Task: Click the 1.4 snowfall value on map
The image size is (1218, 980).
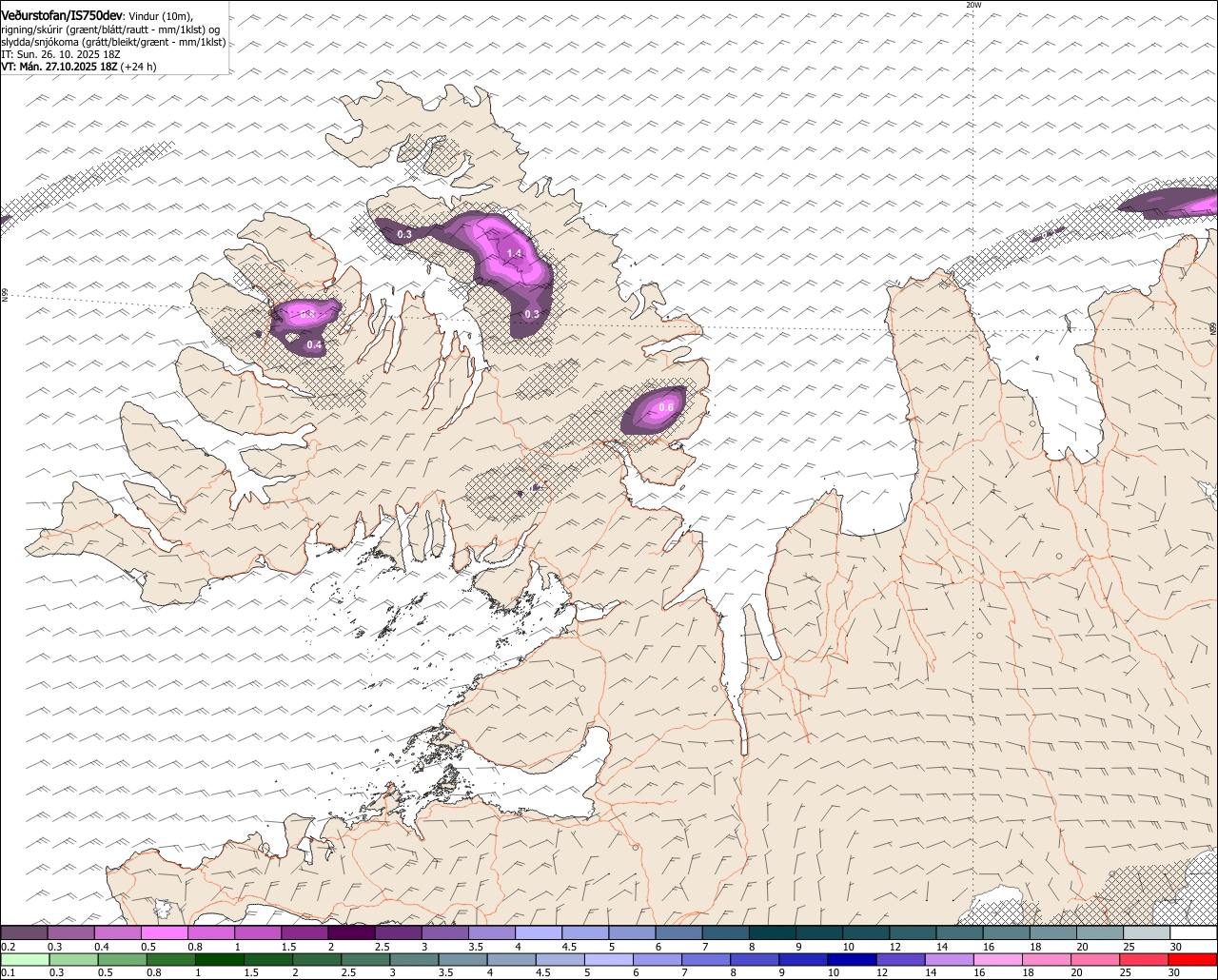Action: point(514,253)
